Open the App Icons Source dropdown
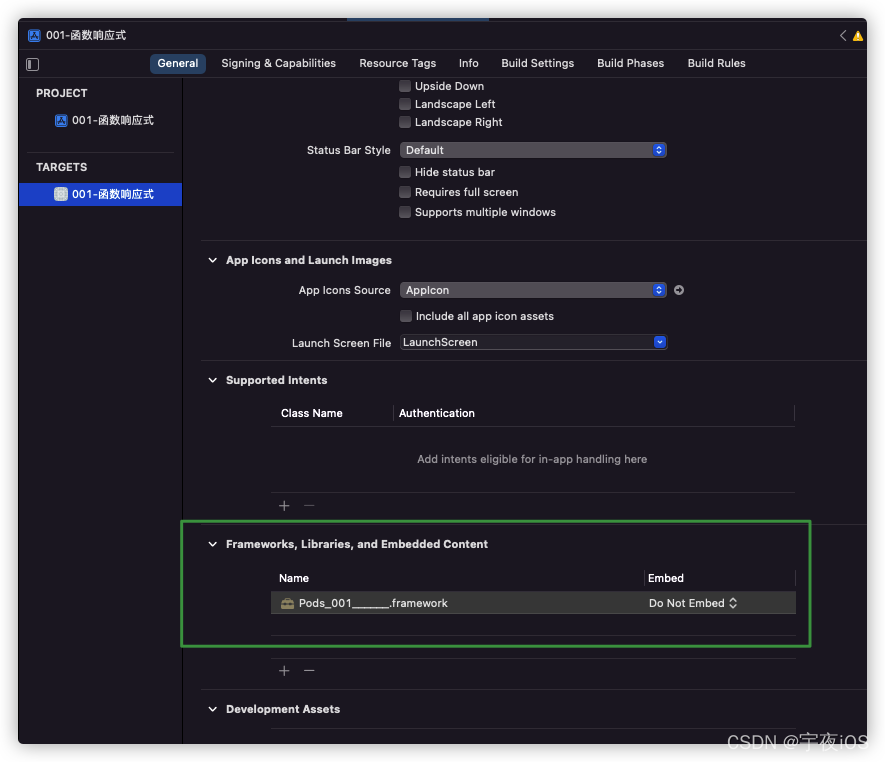Viewport: 885px width, 762px height. click(533, 290)
